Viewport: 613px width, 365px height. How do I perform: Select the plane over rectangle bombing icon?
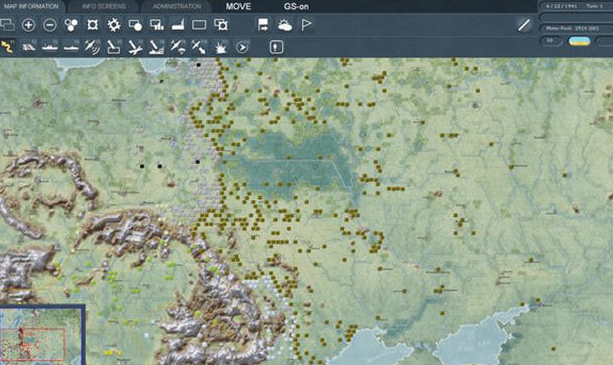coord(114,47)
